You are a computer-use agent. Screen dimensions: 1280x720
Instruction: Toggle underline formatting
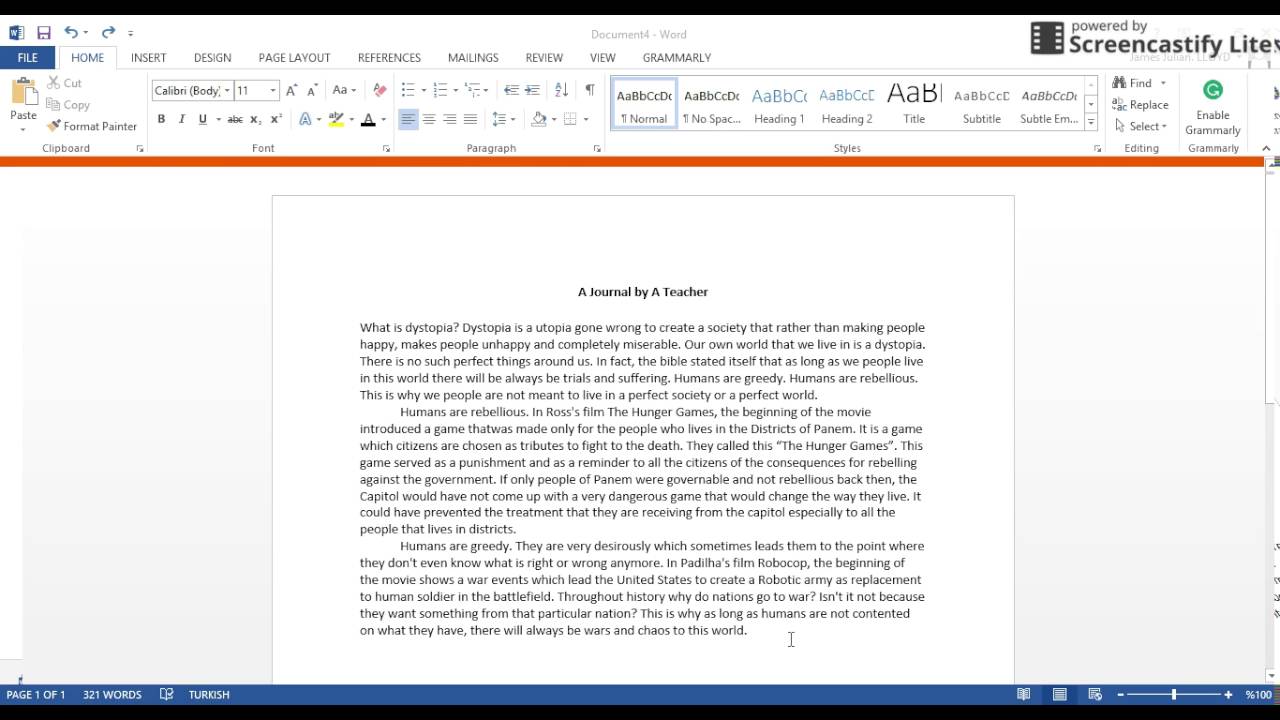click(203, 119)
